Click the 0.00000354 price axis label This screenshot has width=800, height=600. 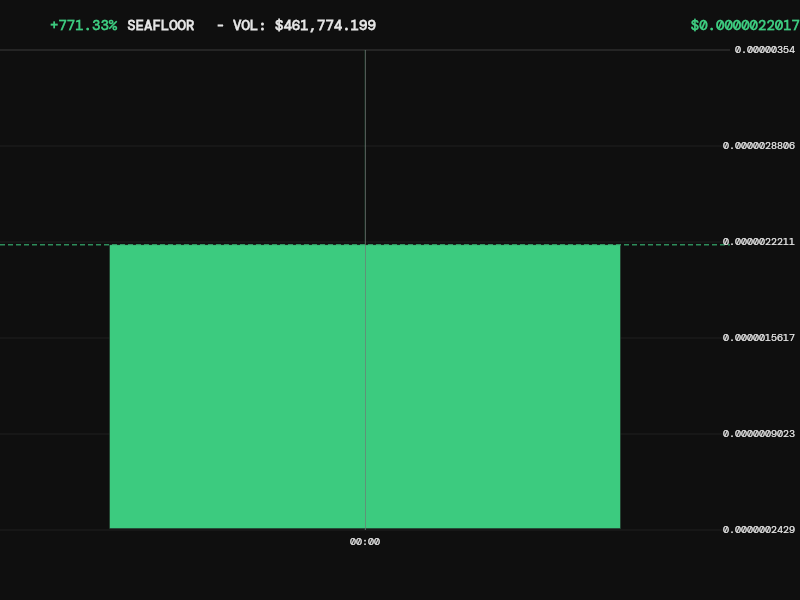pyautogui.click(x=765, y=50)
